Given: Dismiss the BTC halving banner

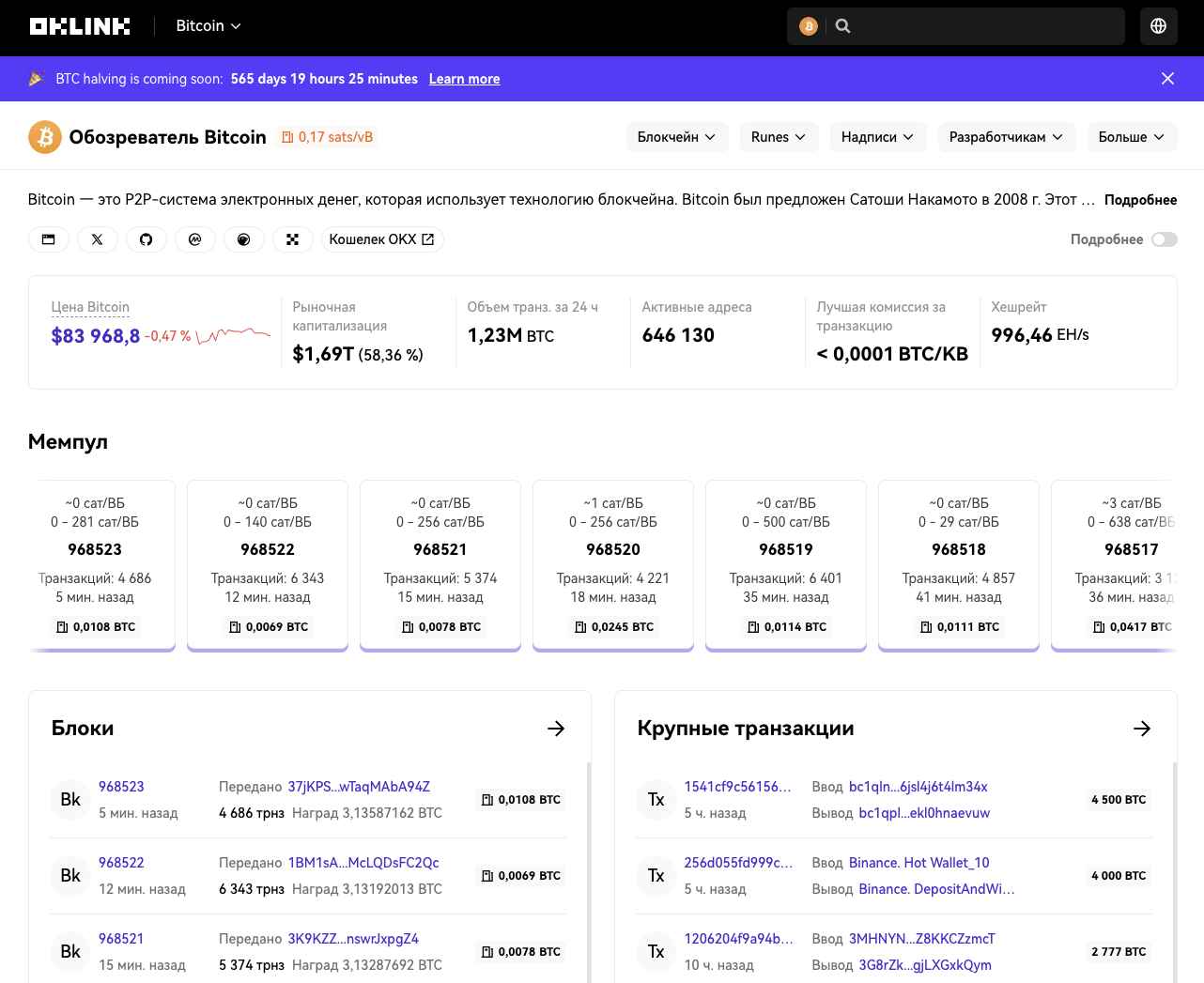Looking at the screenshot, I should (1167, 79).
